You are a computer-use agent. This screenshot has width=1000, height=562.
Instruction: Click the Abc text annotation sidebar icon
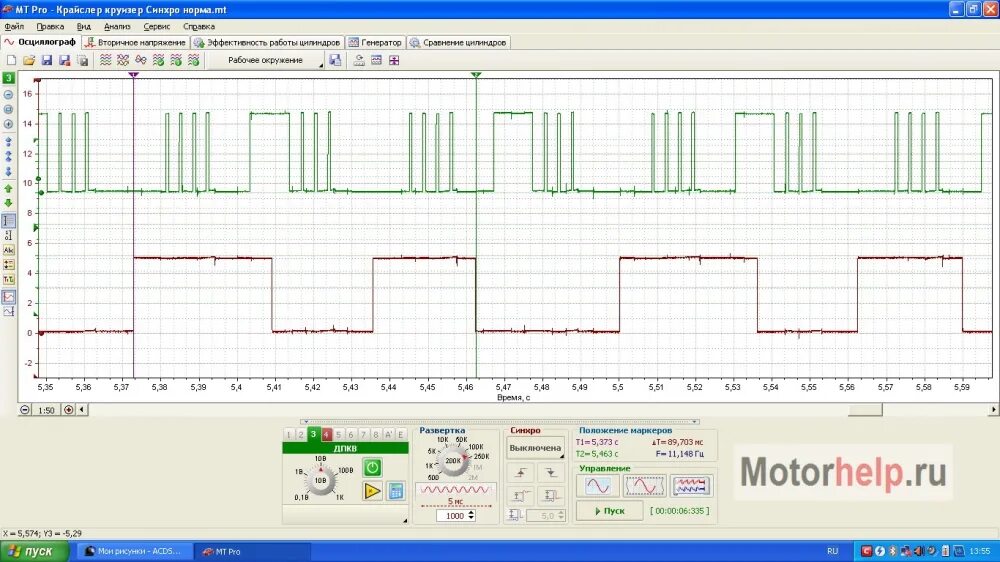[x=8, y=250]
